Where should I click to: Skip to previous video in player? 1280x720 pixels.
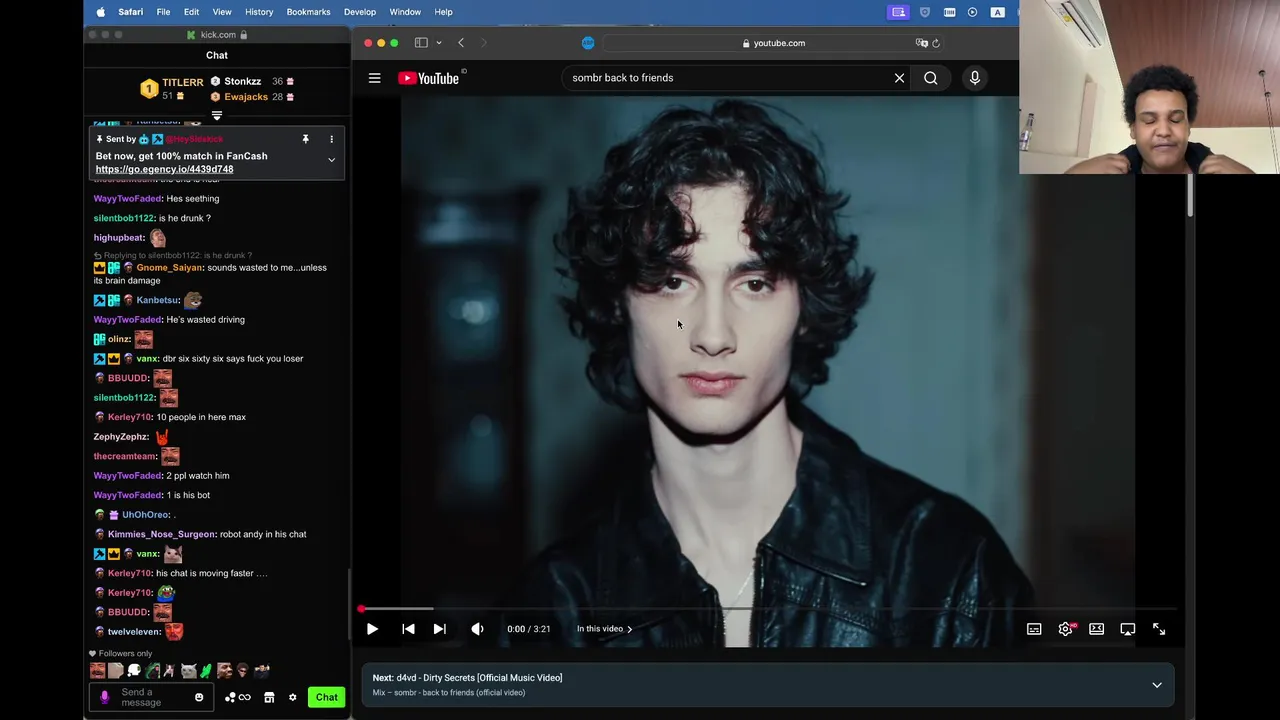pyautogui.click(x=408, y=629)
